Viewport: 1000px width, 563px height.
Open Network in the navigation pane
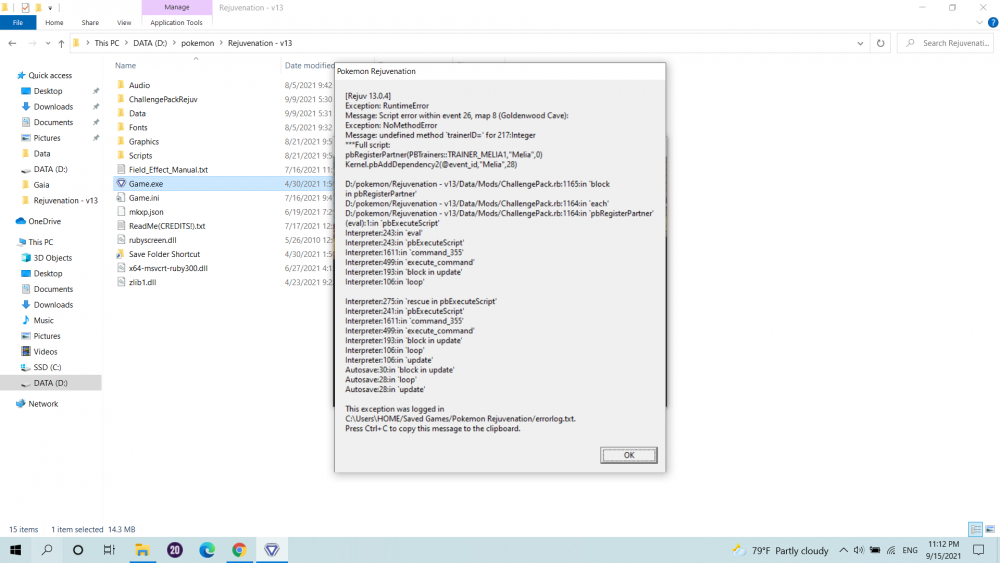coord(43,404)
